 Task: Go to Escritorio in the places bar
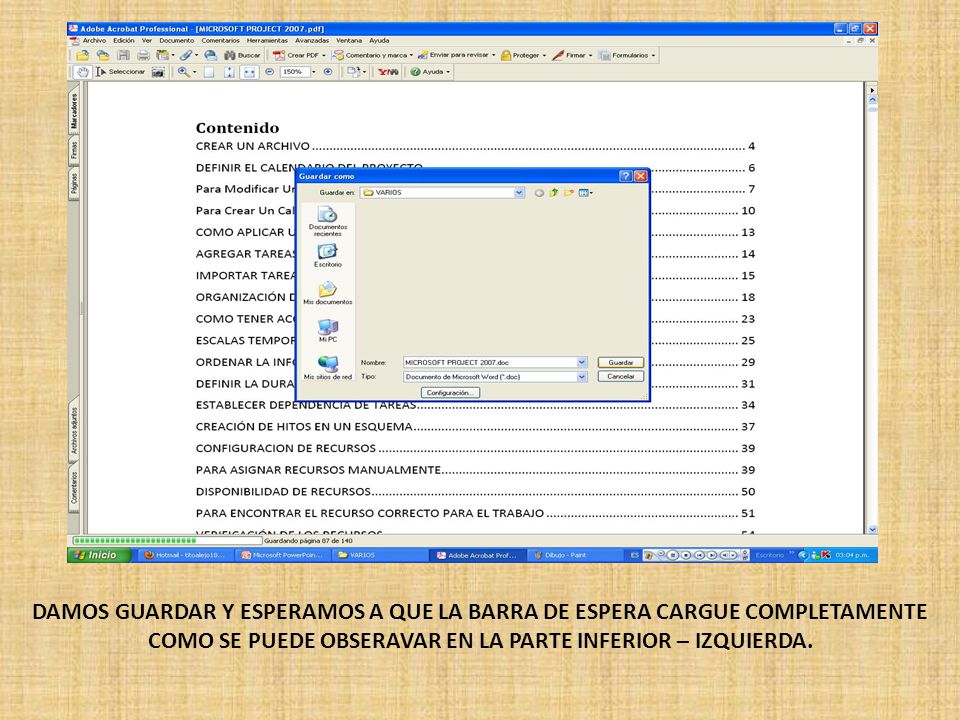[x=328, y=256]
